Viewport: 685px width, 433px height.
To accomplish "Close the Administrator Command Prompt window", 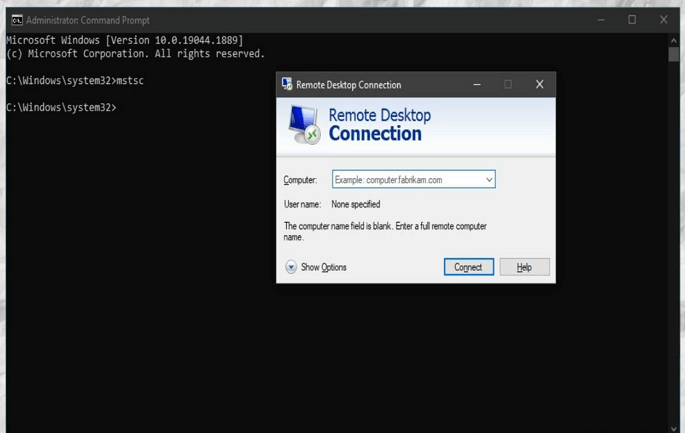I will pos(663,20).
